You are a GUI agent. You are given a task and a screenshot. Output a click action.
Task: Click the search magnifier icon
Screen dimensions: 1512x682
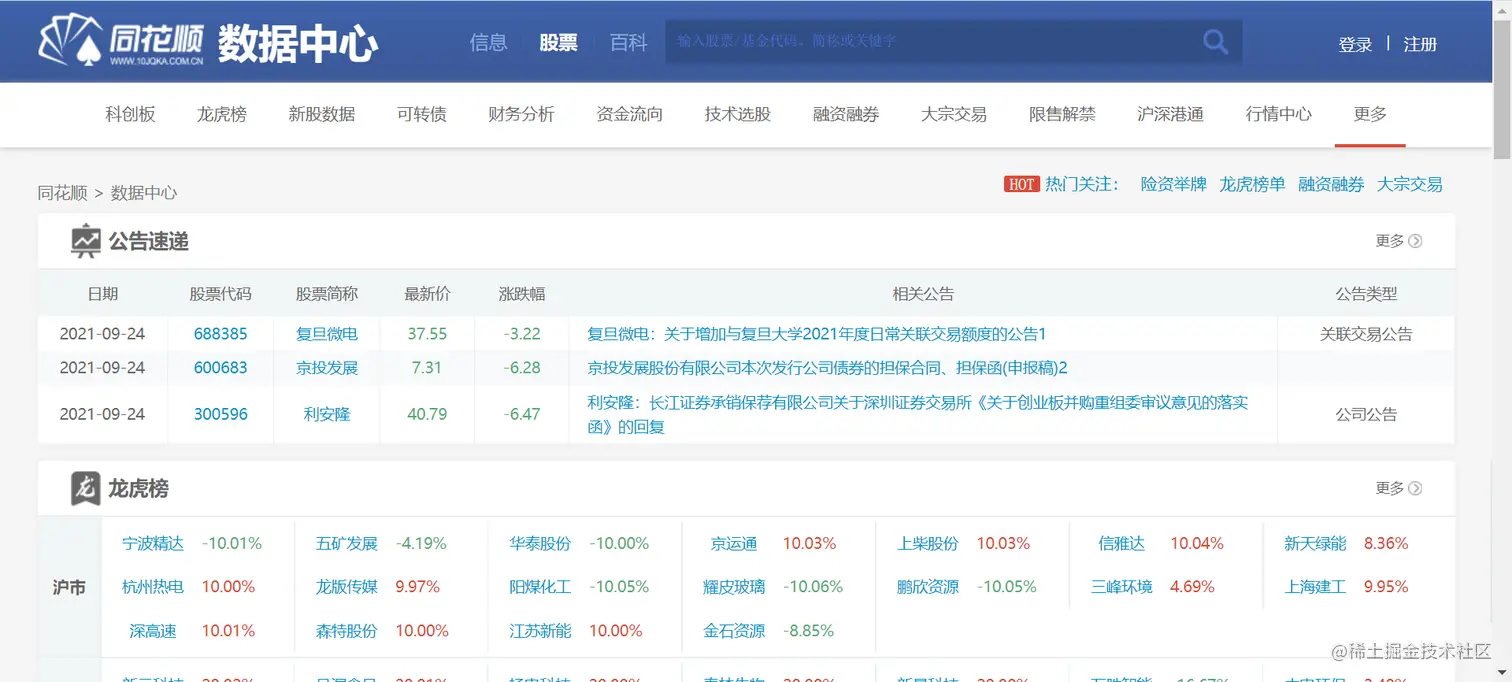tap(1215, 41)
